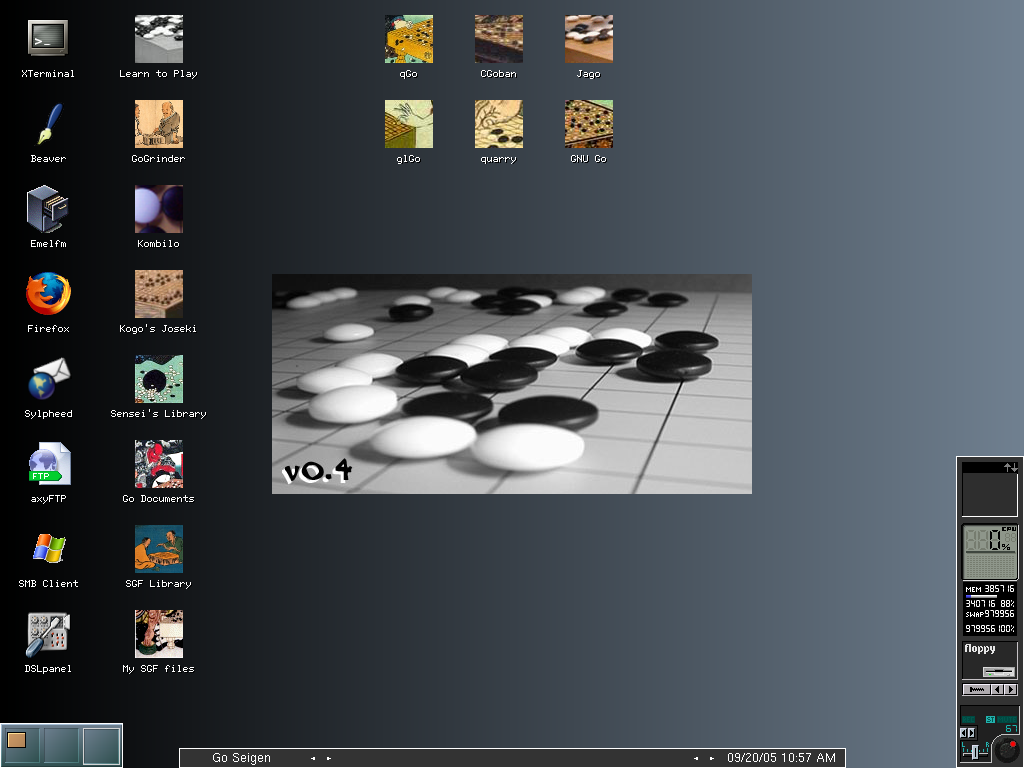The width and height of the screenshot is (1024, 768).
Task: Toggle the ST stereo indicator on mixer
Action: click(x=990, y=719)
